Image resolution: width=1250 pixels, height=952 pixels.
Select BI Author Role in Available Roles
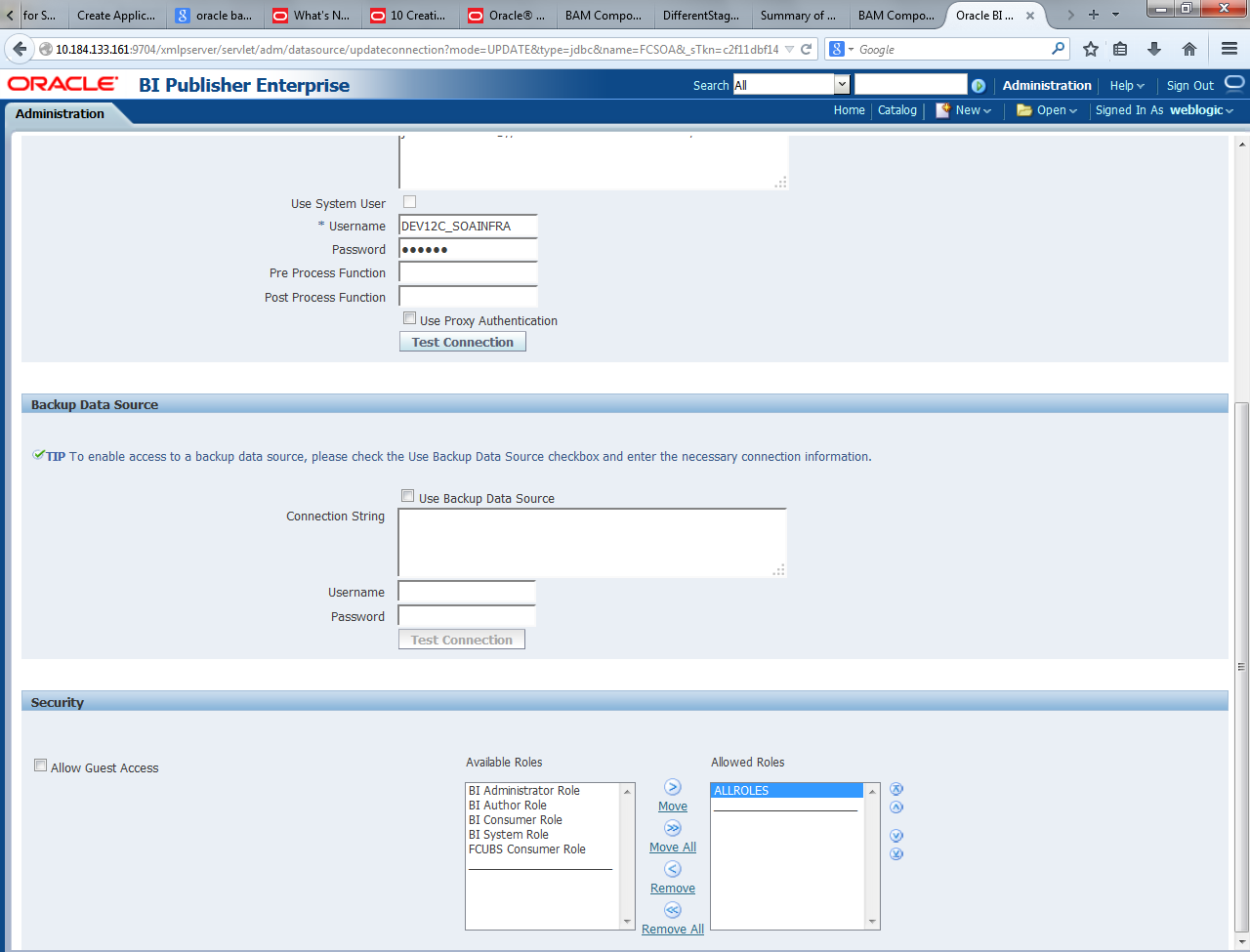pos(544,806)
